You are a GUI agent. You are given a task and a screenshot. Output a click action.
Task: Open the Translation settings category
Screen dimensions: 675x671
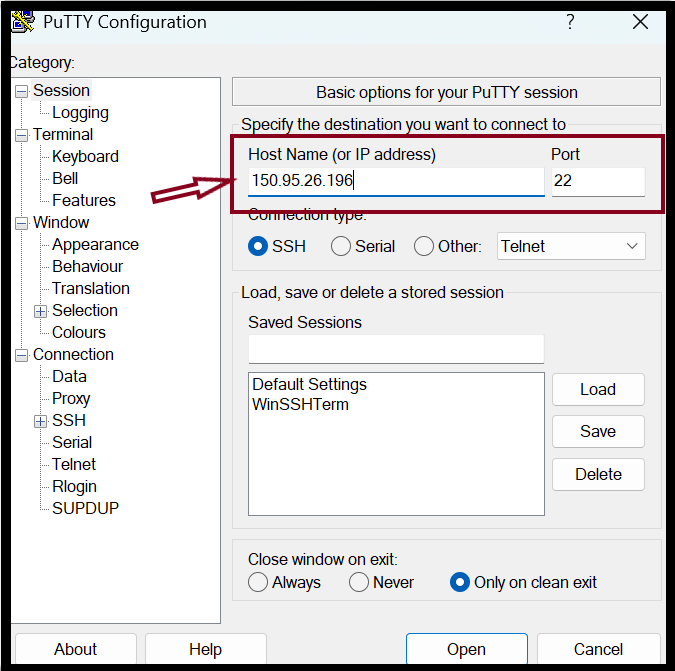point(90,288)
